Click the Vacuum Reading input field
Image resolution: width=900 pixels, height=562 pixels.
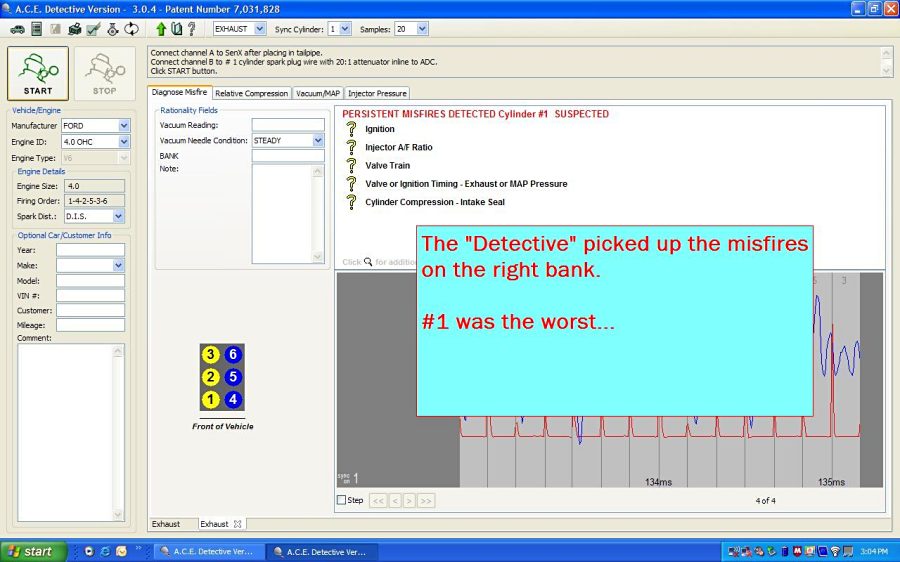click(x=288, y=125)
